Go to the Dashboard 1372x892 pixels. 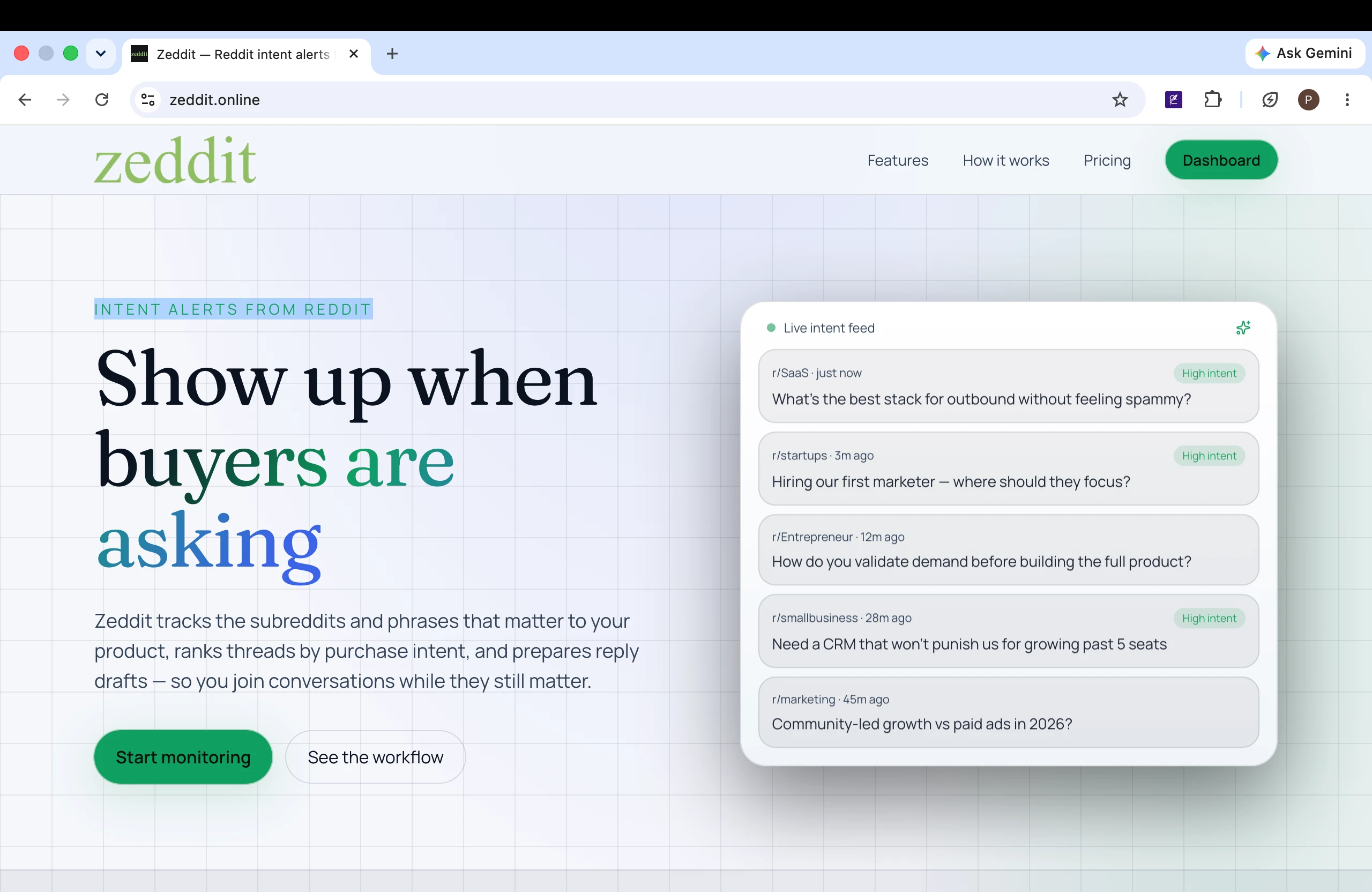click(x=1221, y=160)
